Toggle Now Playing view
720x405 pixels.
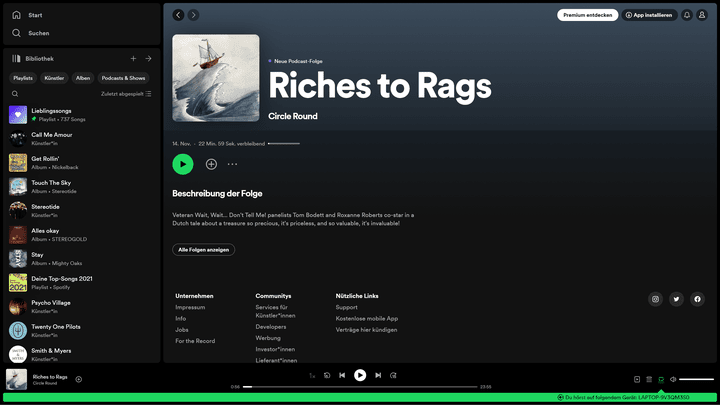pyautogui.click(x=637, y=379)
